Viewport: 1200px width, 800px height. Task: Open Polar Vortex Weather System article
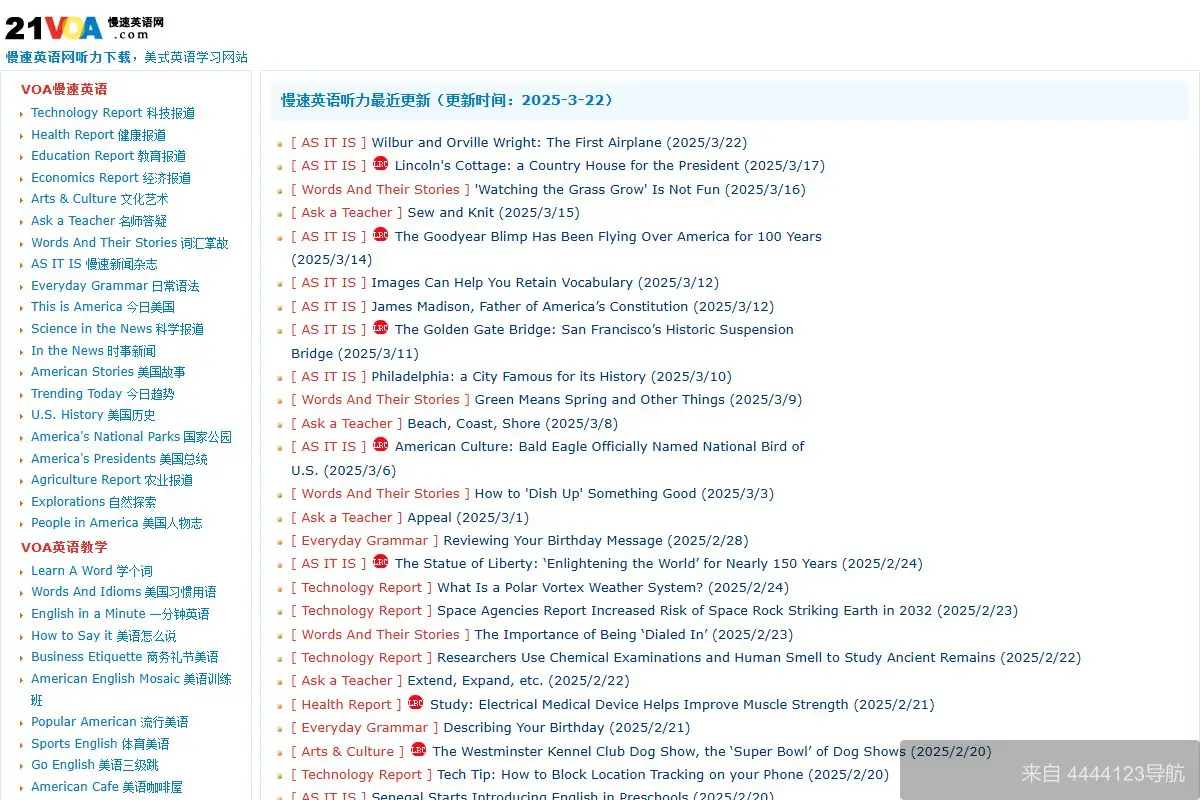click(x=570, y=588)
